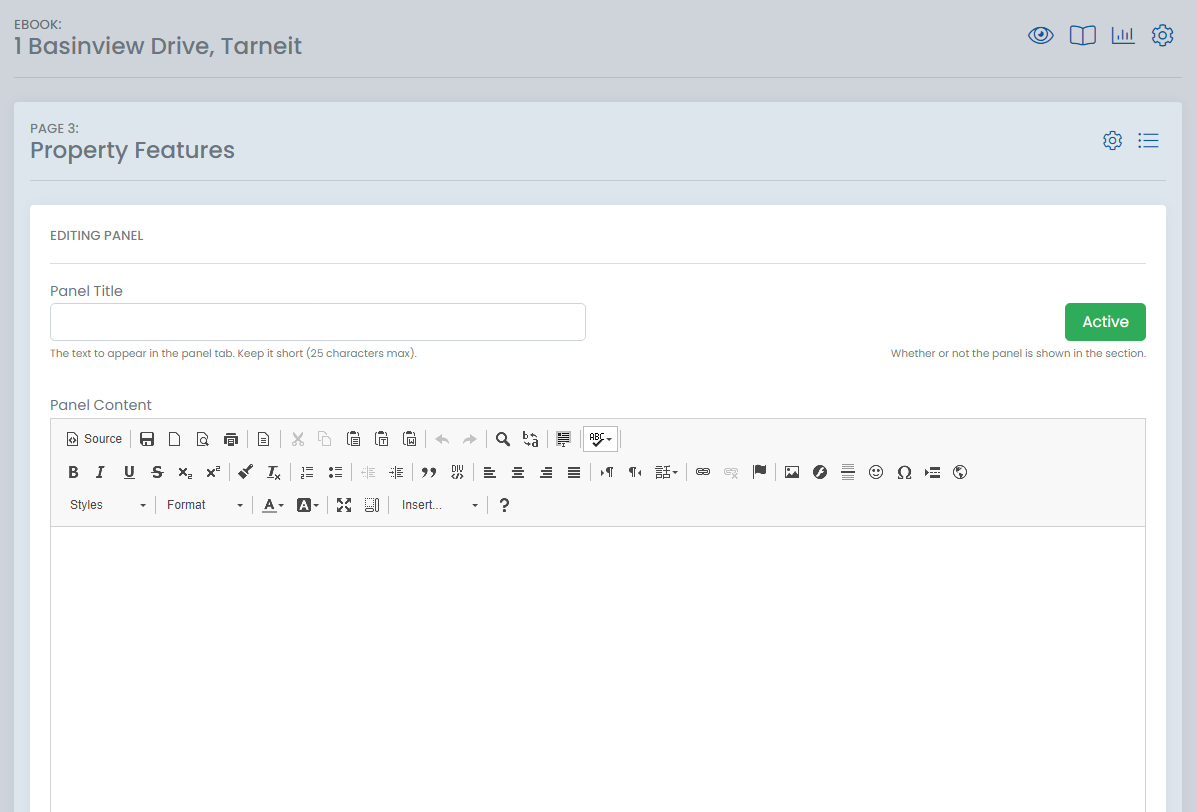Click the Print icon in editor toolbar
This screenshot has width=1197, height=812.
[231, 439]
